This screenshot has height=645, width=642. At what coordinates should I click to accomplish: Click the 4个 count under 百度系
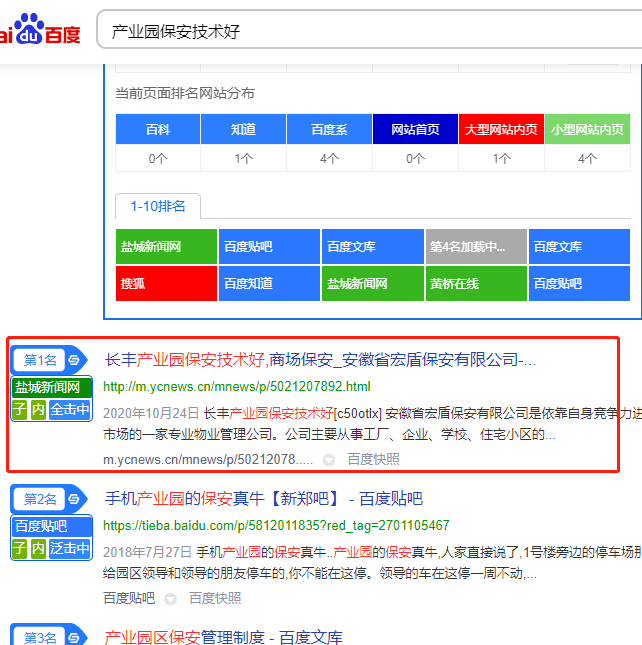pos(329,158)
